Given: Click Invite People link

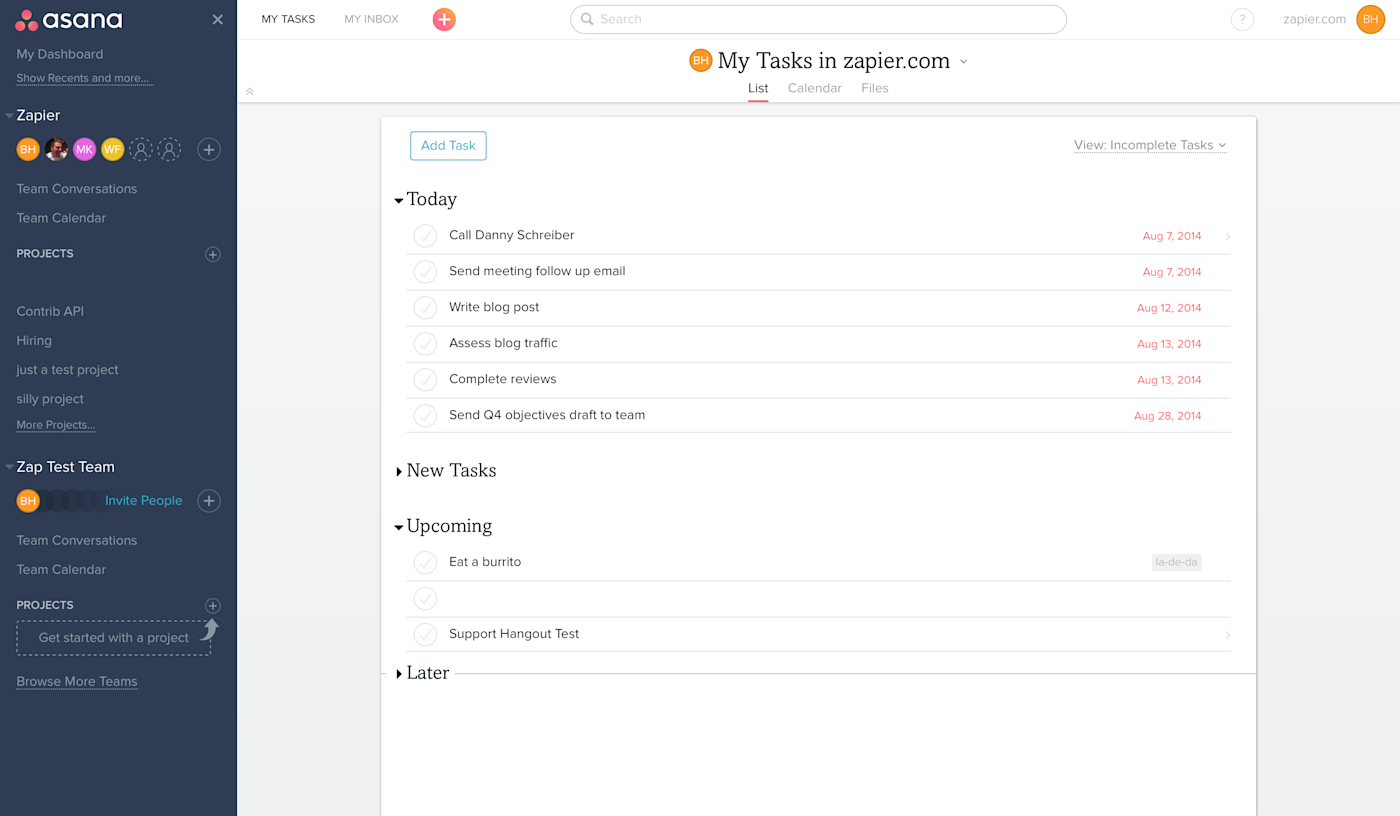Looking at the screenshot, I should tap(144, 501).
